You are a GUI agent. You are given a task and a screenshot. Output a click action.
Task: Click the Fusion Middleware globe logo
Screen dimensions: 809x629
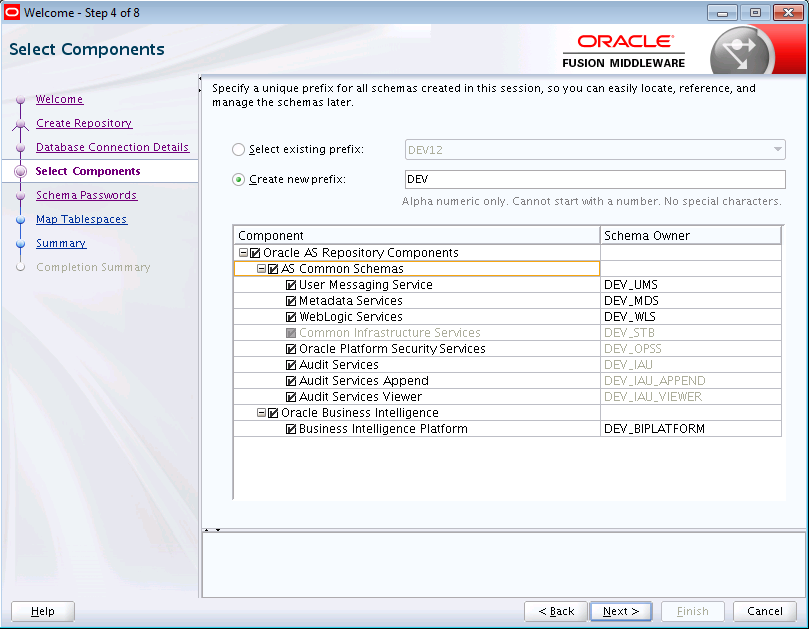coord(741,52)
